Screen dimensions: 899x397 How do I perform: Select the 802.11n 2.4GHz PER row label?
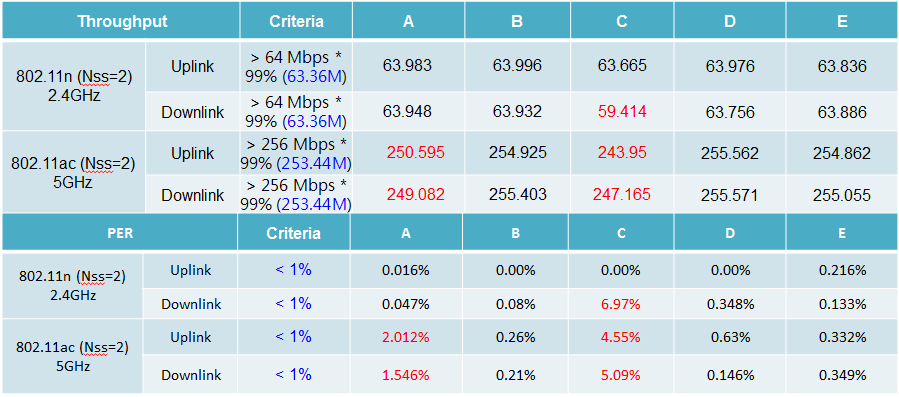72,285
